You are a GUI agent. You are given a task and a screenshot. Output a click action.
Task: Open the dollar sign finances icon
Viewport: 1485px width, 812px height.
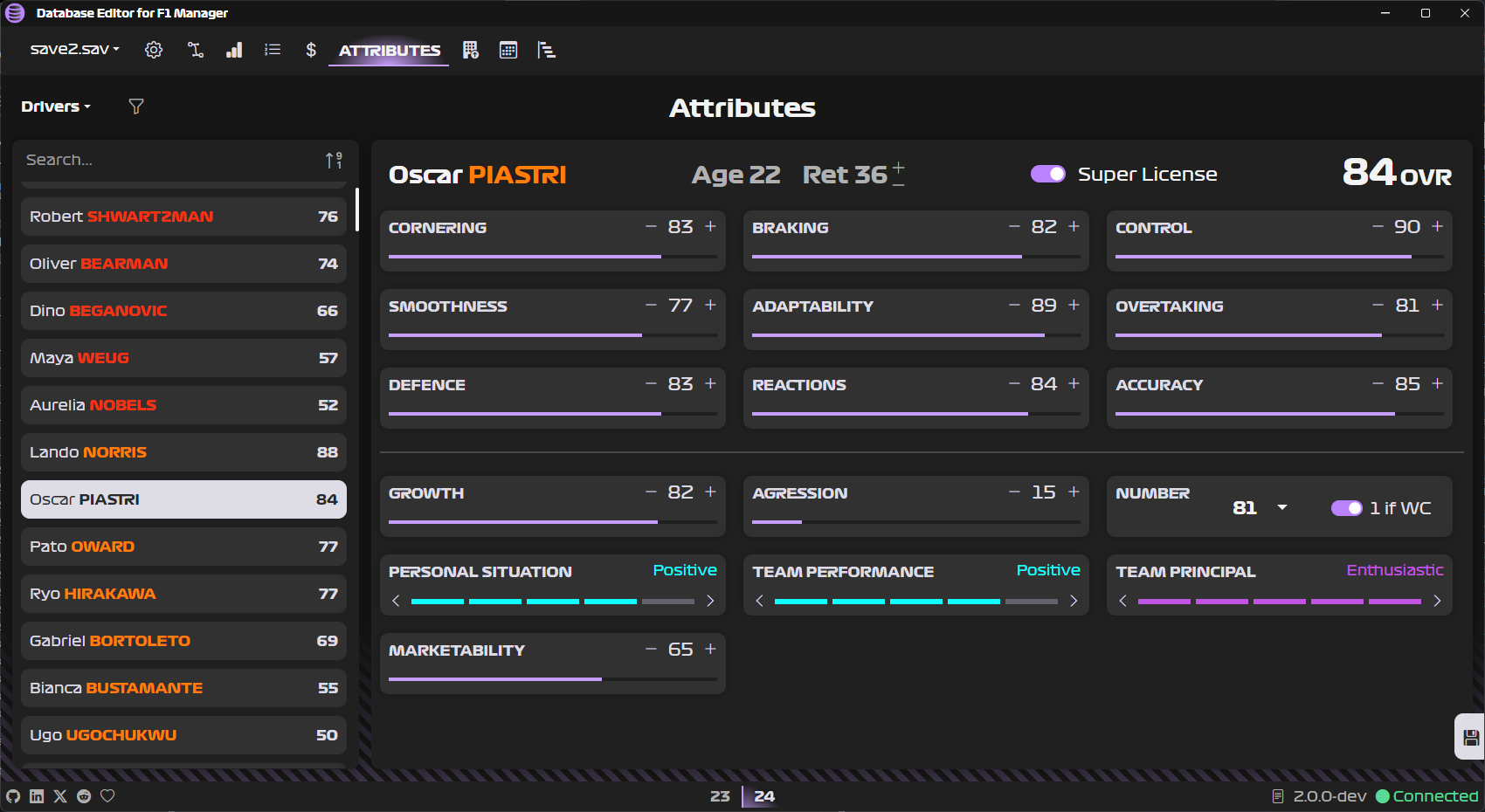click(311, 50)
